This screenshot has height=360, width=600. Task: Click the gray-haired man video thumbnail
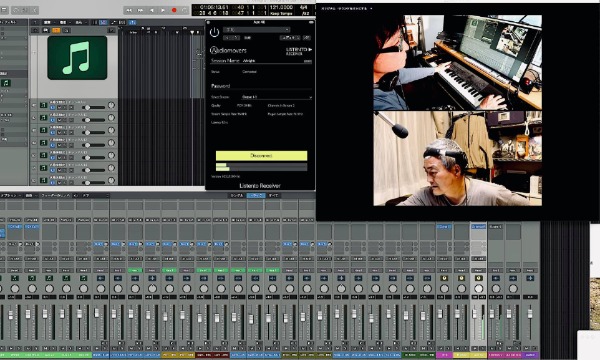458,158
